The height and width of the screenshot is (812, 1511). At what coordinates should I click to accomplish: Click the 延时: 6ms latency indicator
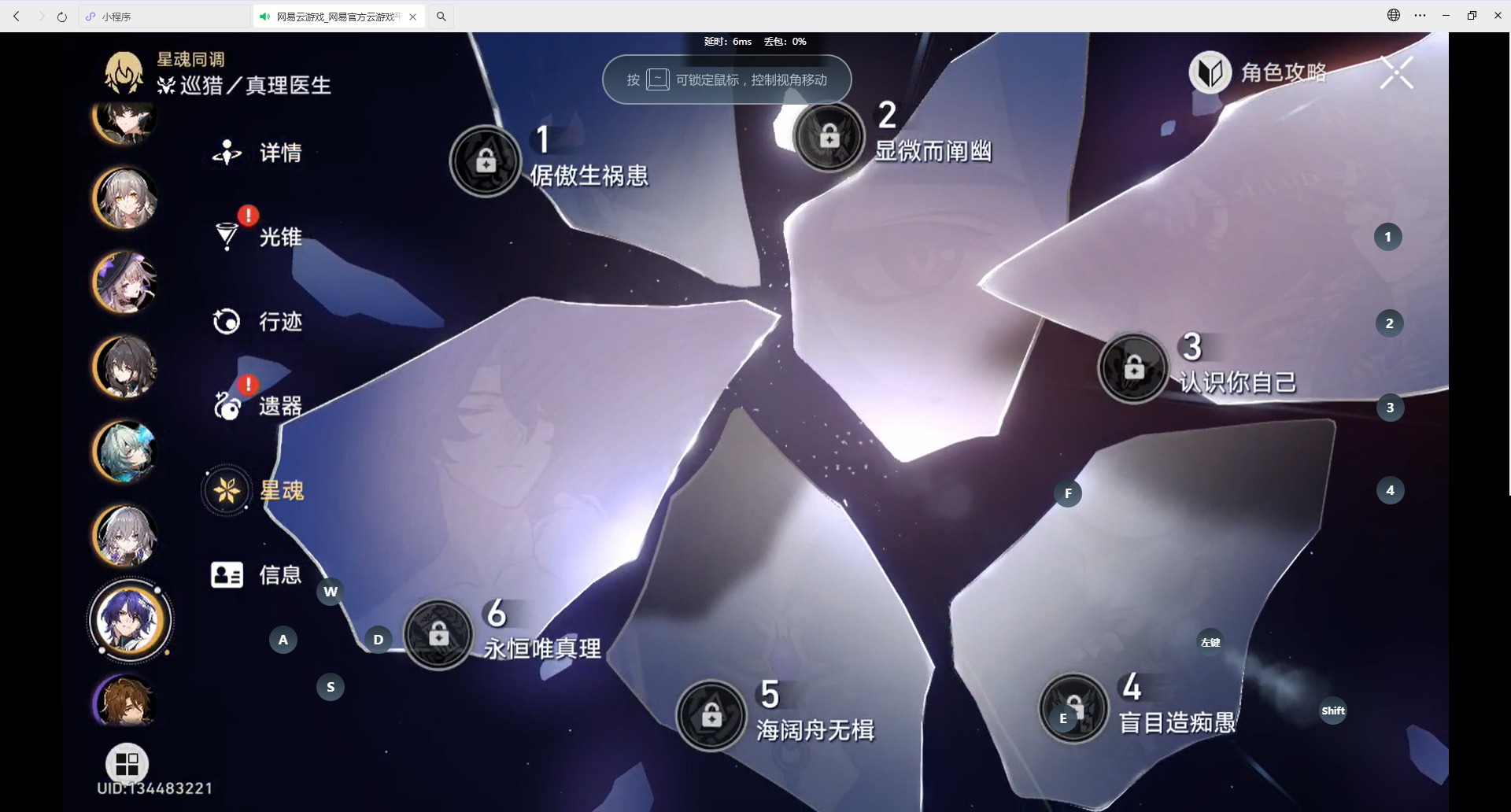[x=728, y=42]
